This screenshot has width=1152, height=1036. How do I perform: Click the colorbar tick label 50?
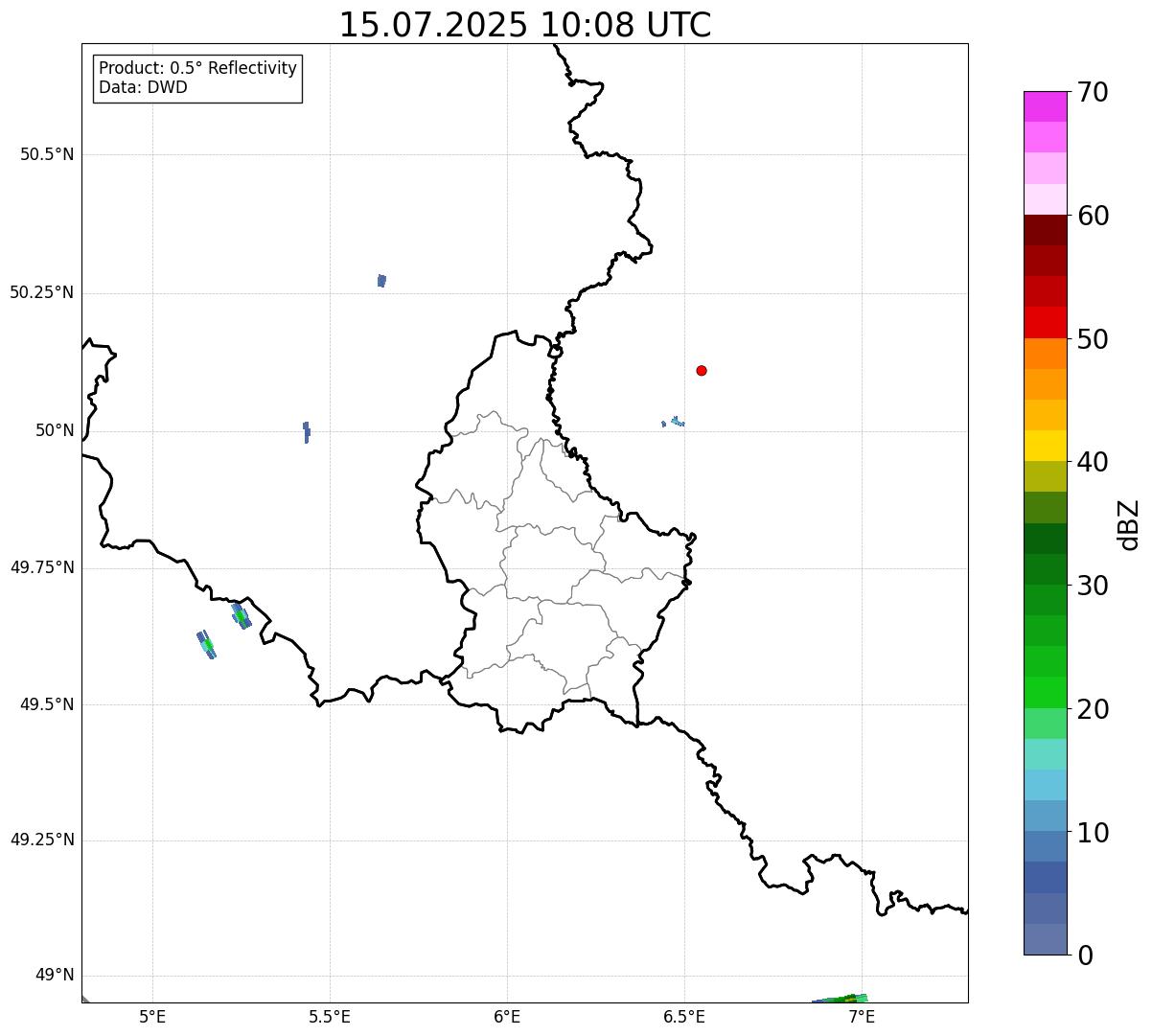coord(1093,339)
